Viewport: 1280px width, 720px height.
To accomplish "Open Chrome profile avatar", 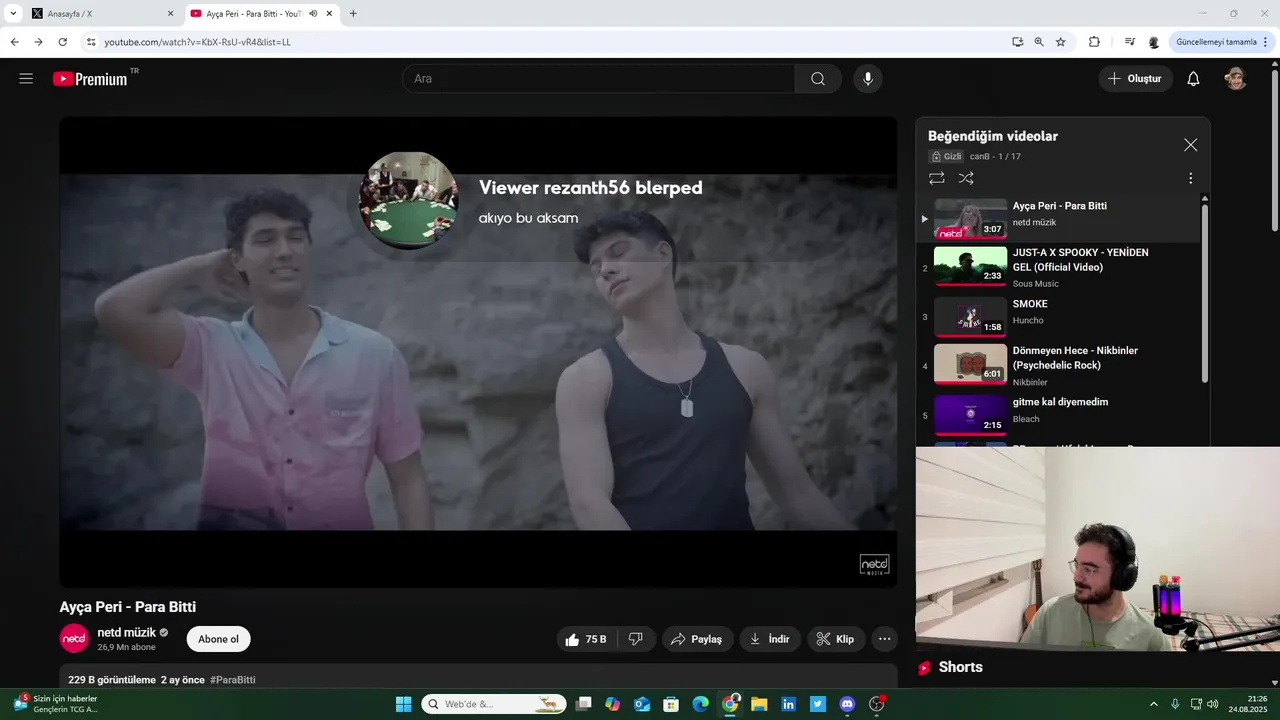I will click(x=1153, y=42).
